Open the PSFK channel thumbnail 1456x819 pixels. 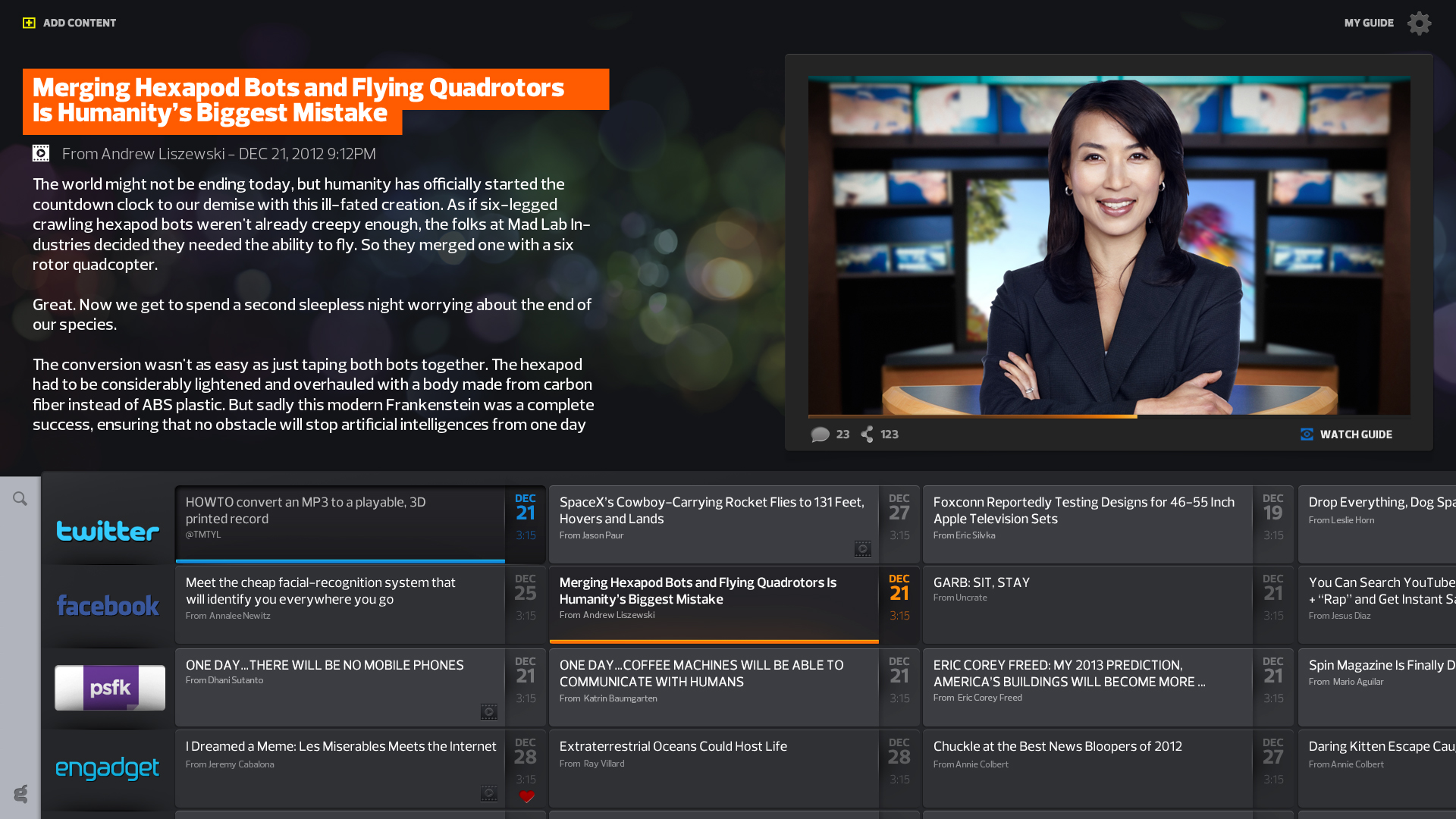(110, 687)
